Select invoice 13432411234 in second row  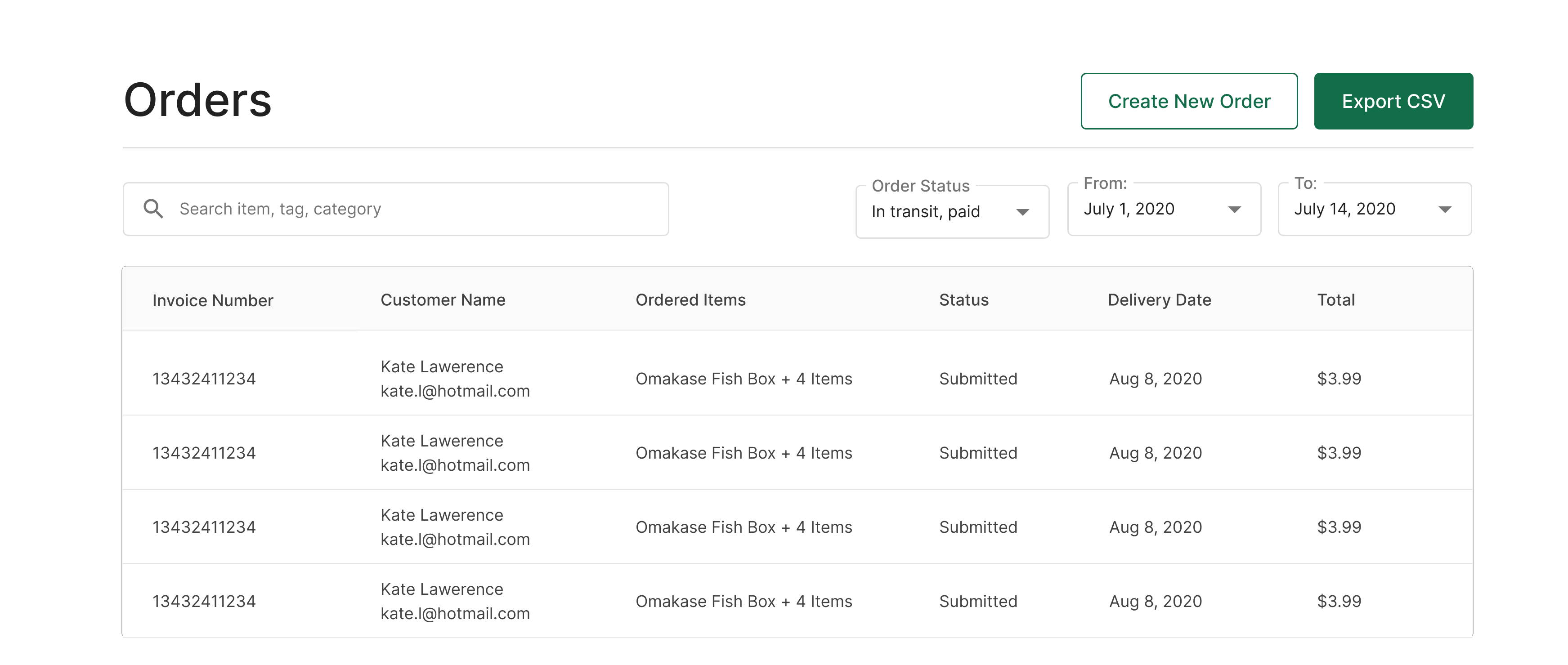coord(204,453)
